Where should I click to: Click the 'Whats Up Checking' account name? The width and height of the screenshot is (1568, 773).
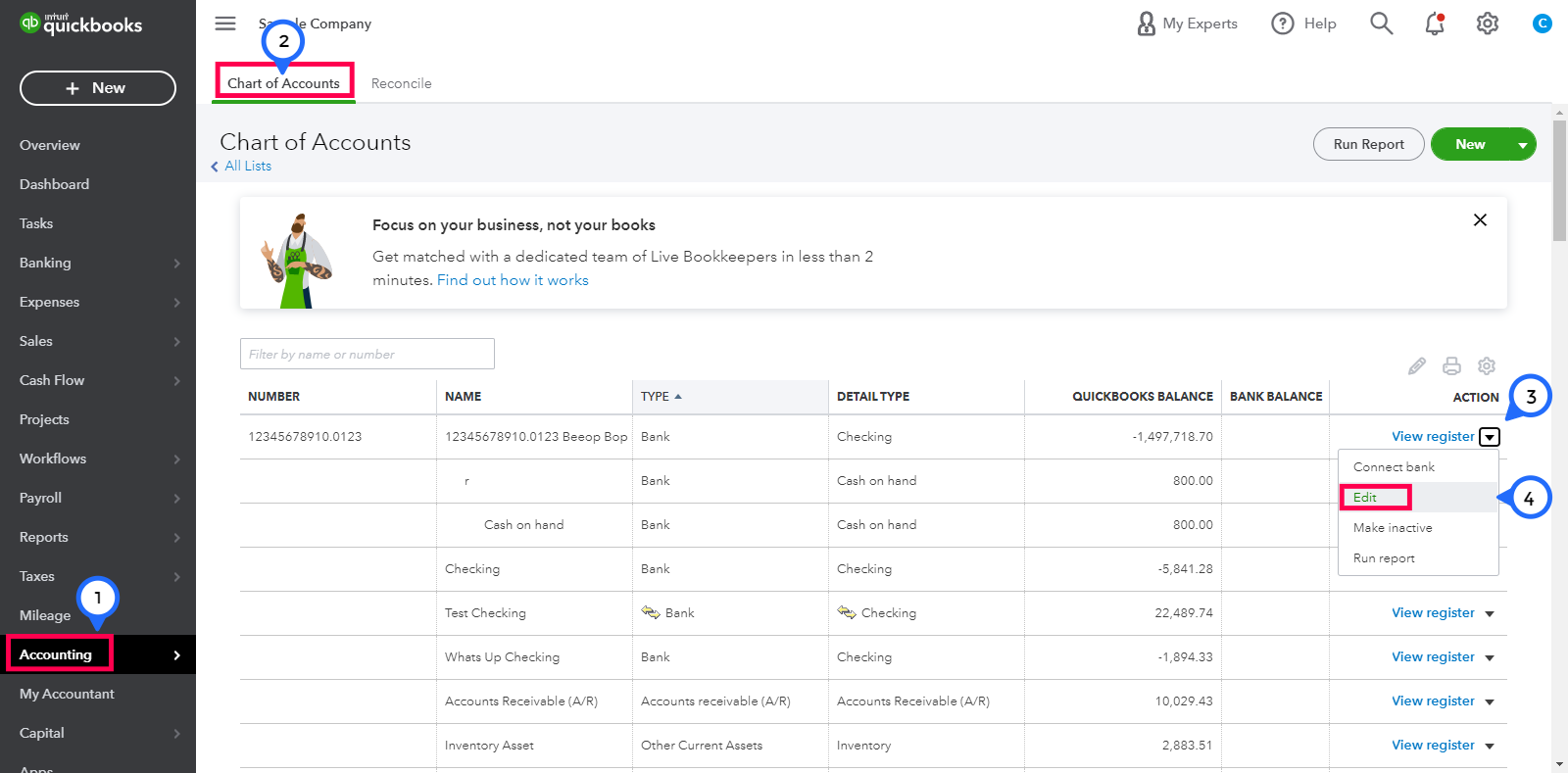[x=502, y=657]
